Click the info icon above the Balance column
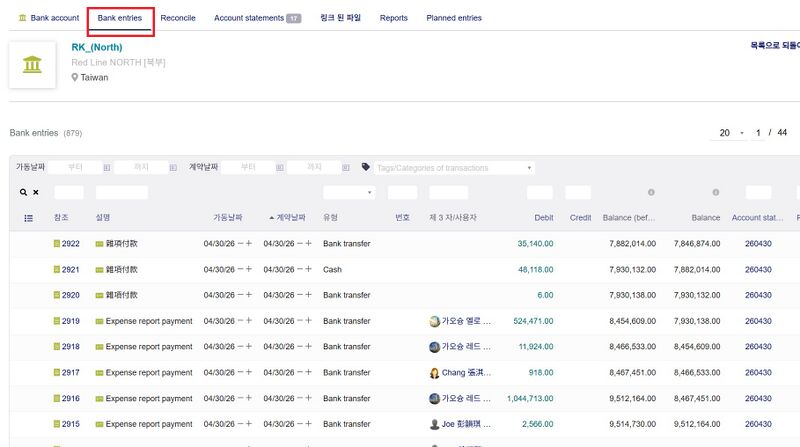This screenshot has width=800, height=447. point(716,192)
